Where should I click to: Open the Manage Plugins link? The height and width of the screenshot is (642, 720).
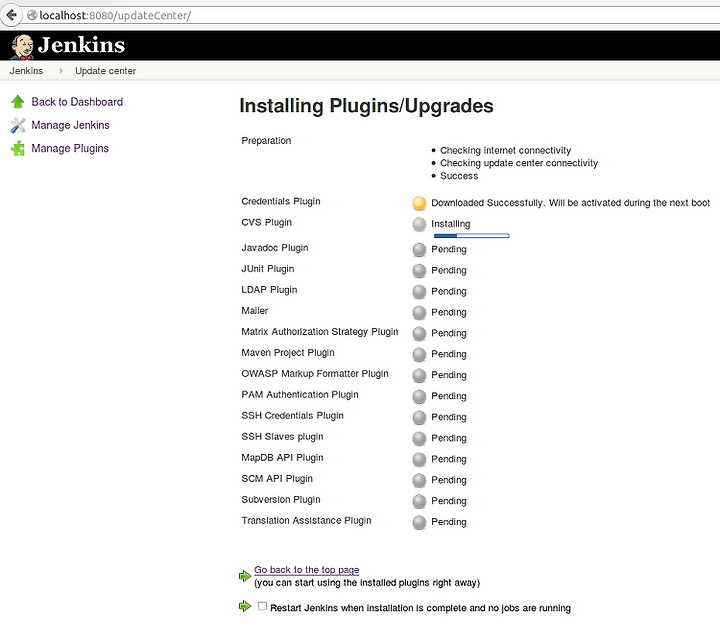coord(70,148)
